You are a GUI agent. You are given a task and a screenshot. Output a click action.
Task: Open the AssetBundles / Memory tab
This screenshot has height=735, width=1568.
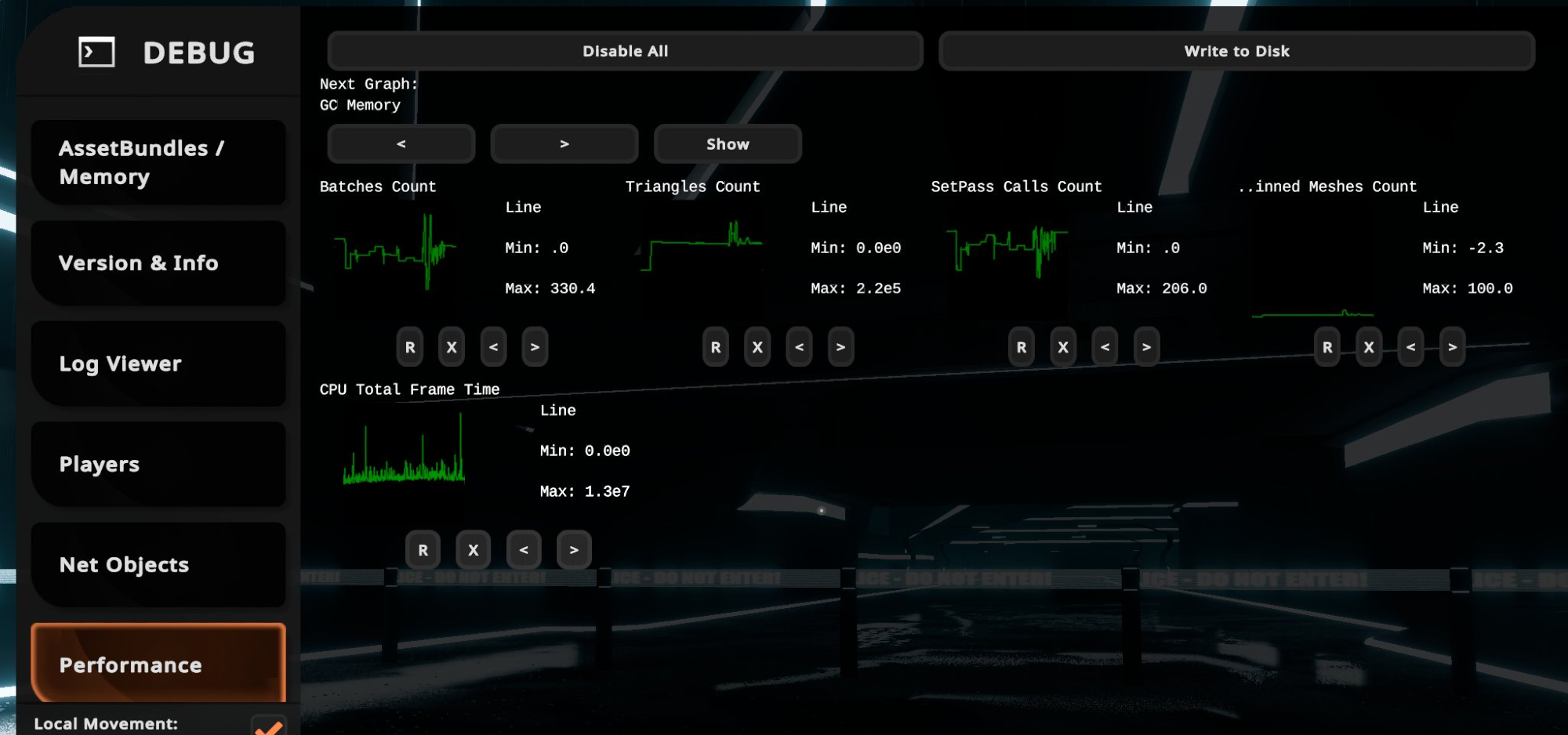coord(158,162)
